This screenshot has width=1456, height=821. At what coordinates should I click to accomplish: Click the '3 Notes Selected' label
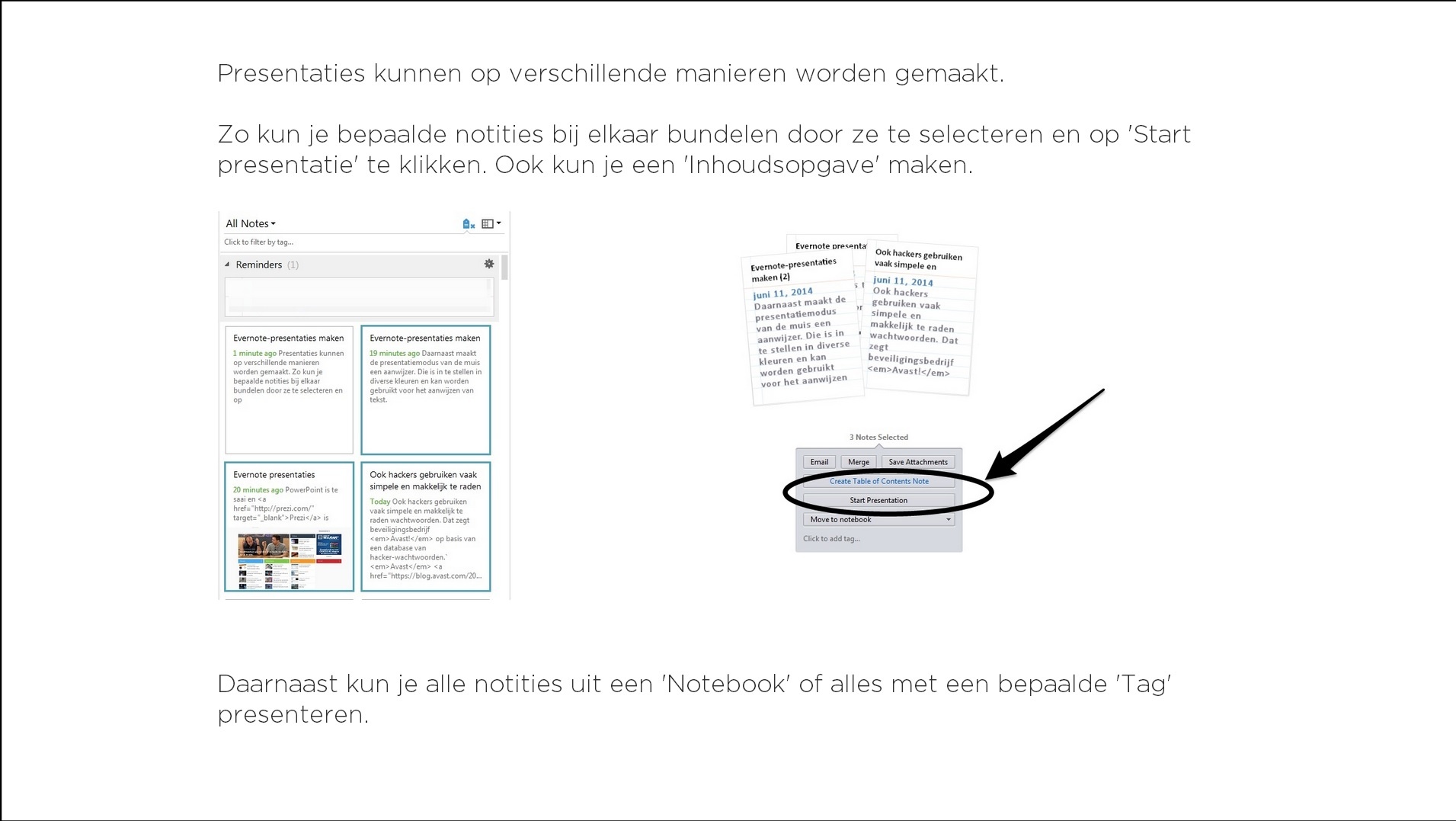(x=878, y=437)
